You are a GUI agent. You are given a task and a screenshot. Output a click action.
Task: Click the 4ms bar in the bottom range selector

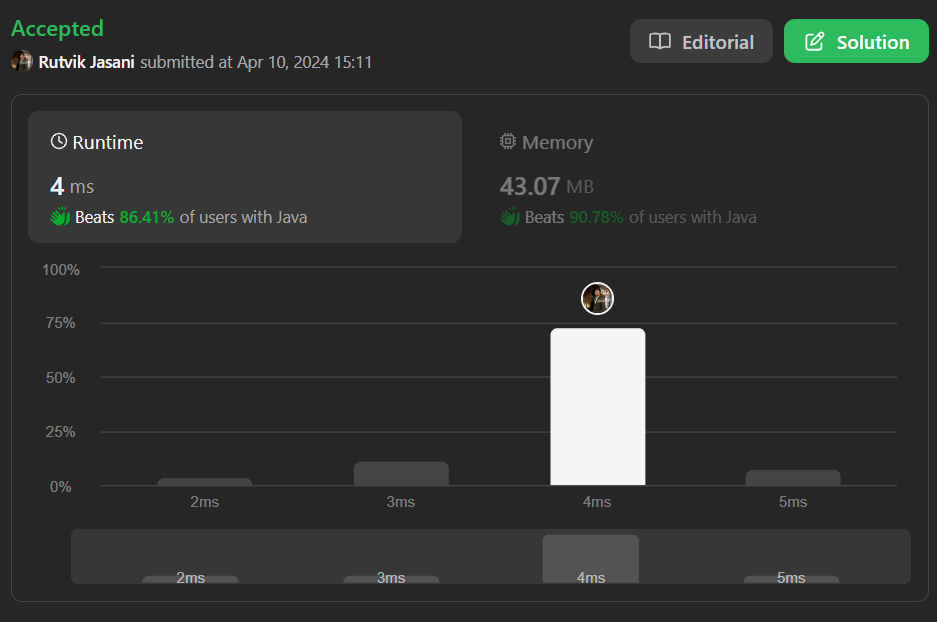(590, 558)
